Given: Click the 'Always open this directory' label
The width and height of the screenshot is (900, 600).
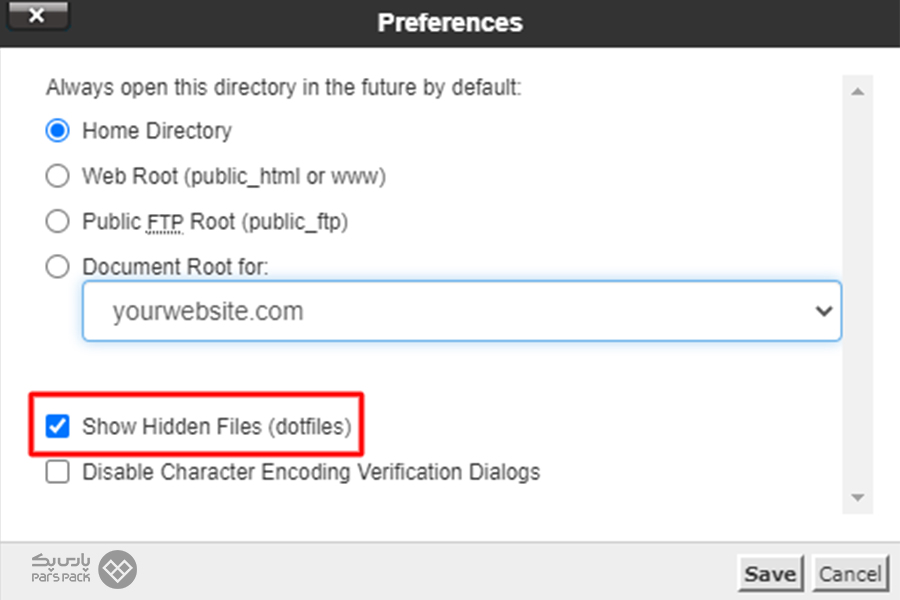Looking at the screenshot, I should coord(283,88).
